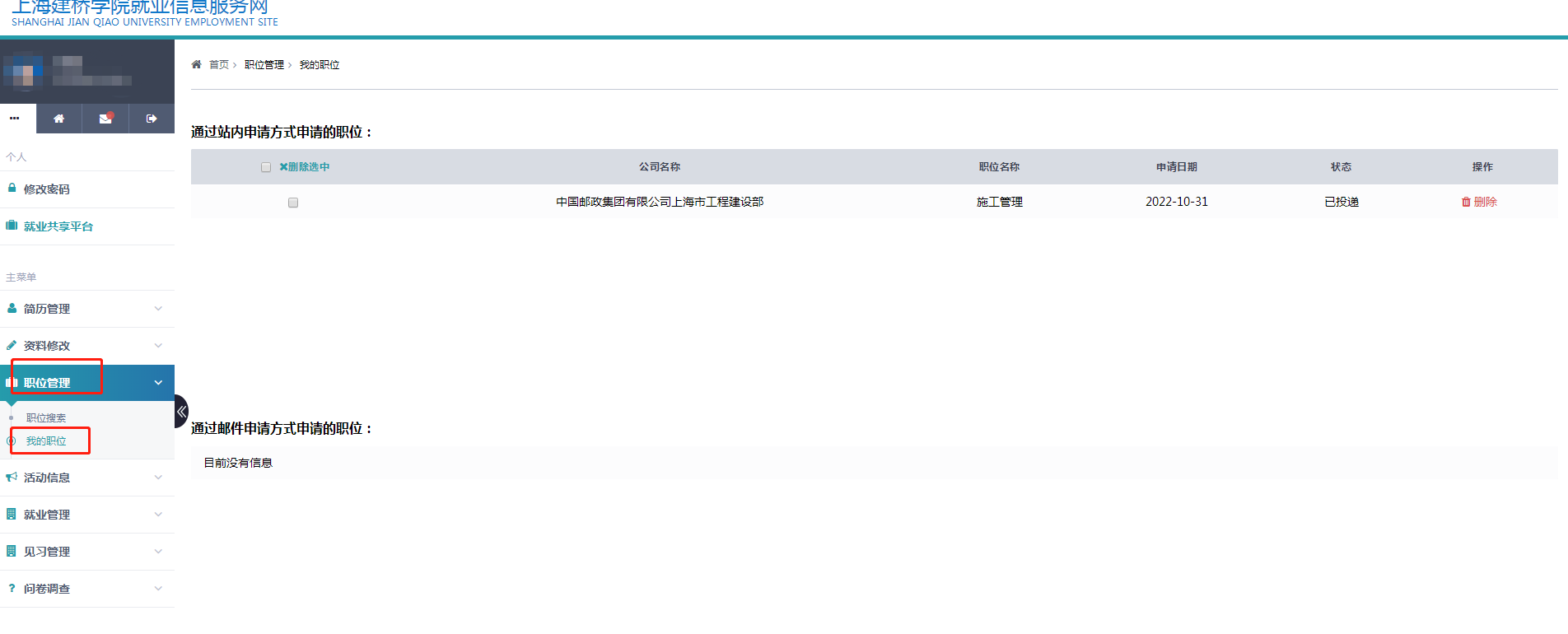Click 首页 in the breadcrumb

pos(219,64)
